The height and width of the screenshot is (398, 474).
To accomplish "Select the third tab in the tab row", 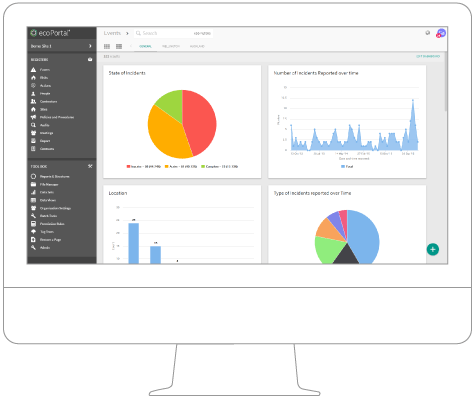I will coord(197,46).
